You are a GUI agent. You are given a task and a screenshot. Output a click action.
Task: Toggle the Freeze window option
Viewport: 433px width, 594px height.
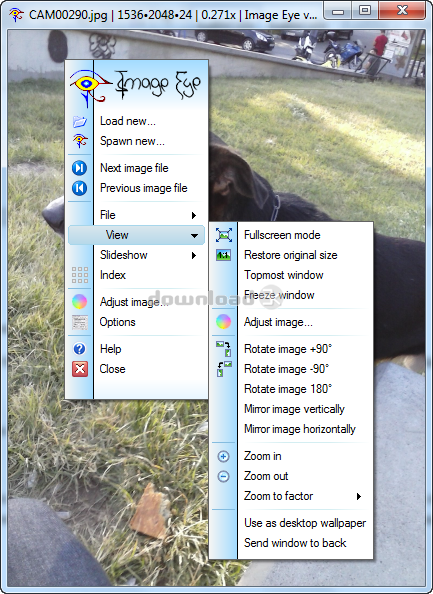coord(279,295)
